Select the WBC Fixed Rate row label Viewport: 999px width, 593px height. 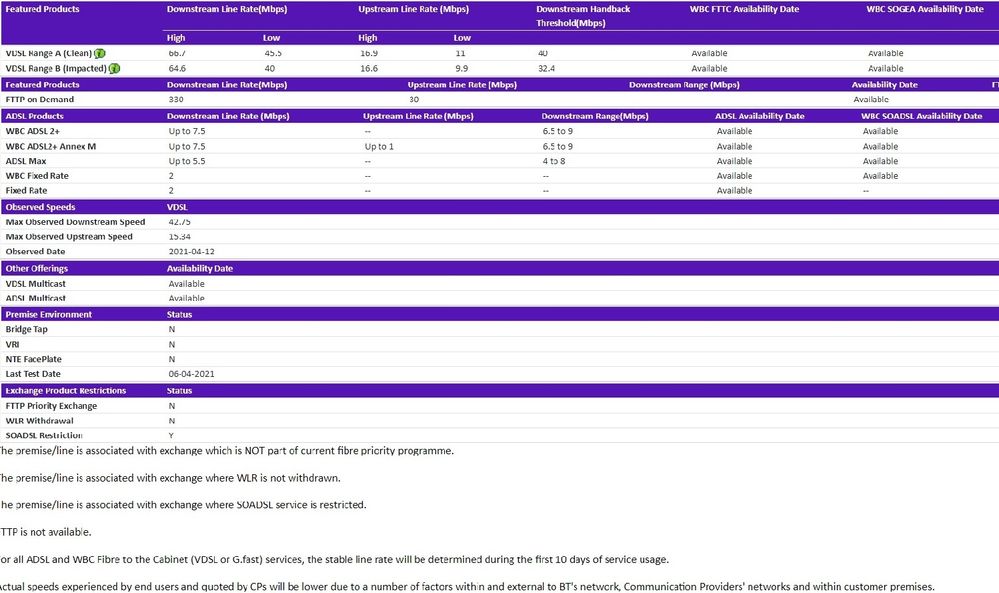(35, 176)
